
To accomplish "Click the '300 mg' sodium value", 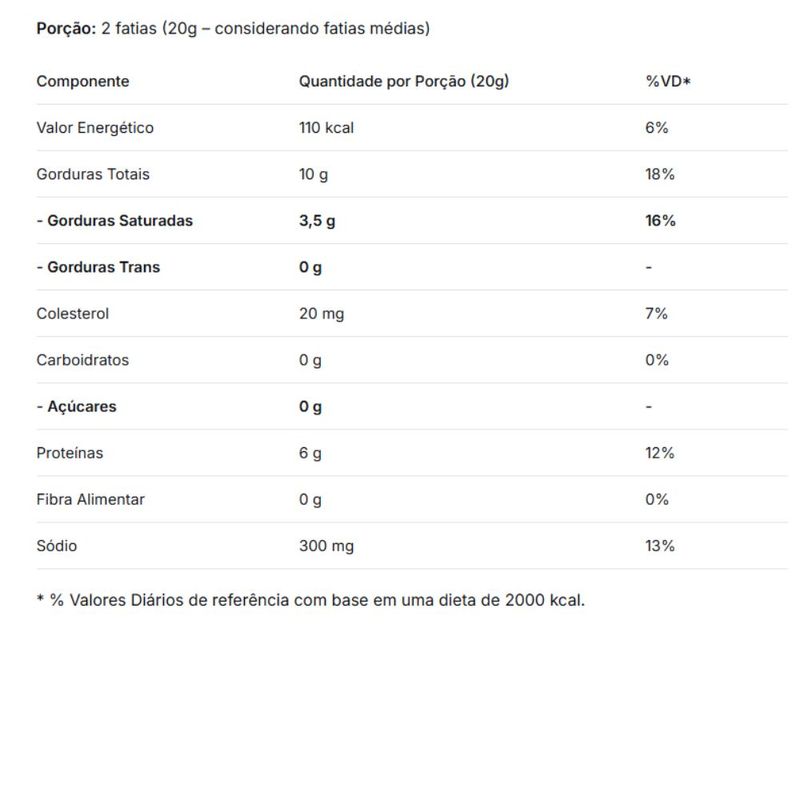I will tap(326, 546).
